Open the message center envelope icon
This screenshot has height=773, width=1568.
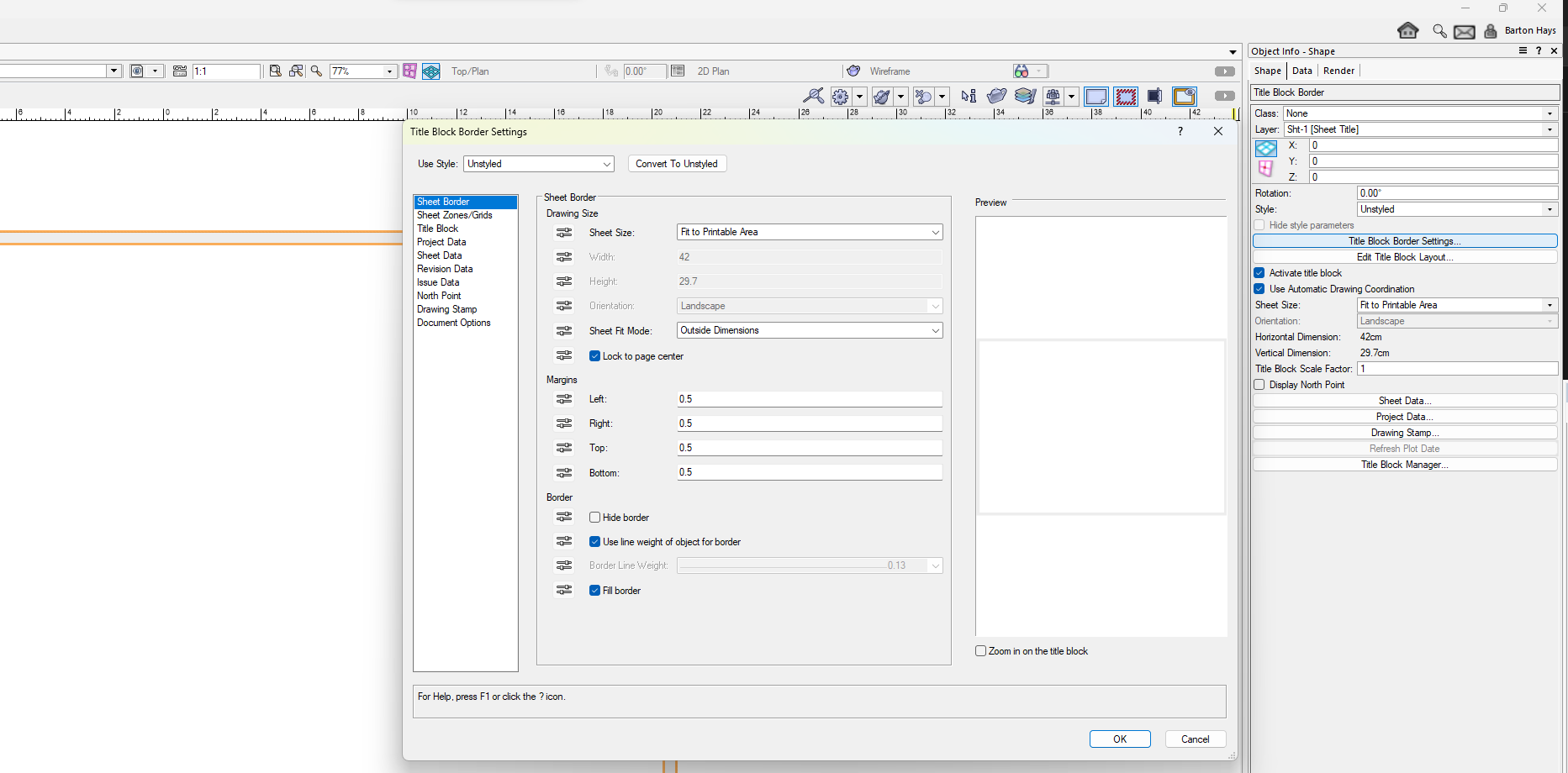[x=1464, y=32]
